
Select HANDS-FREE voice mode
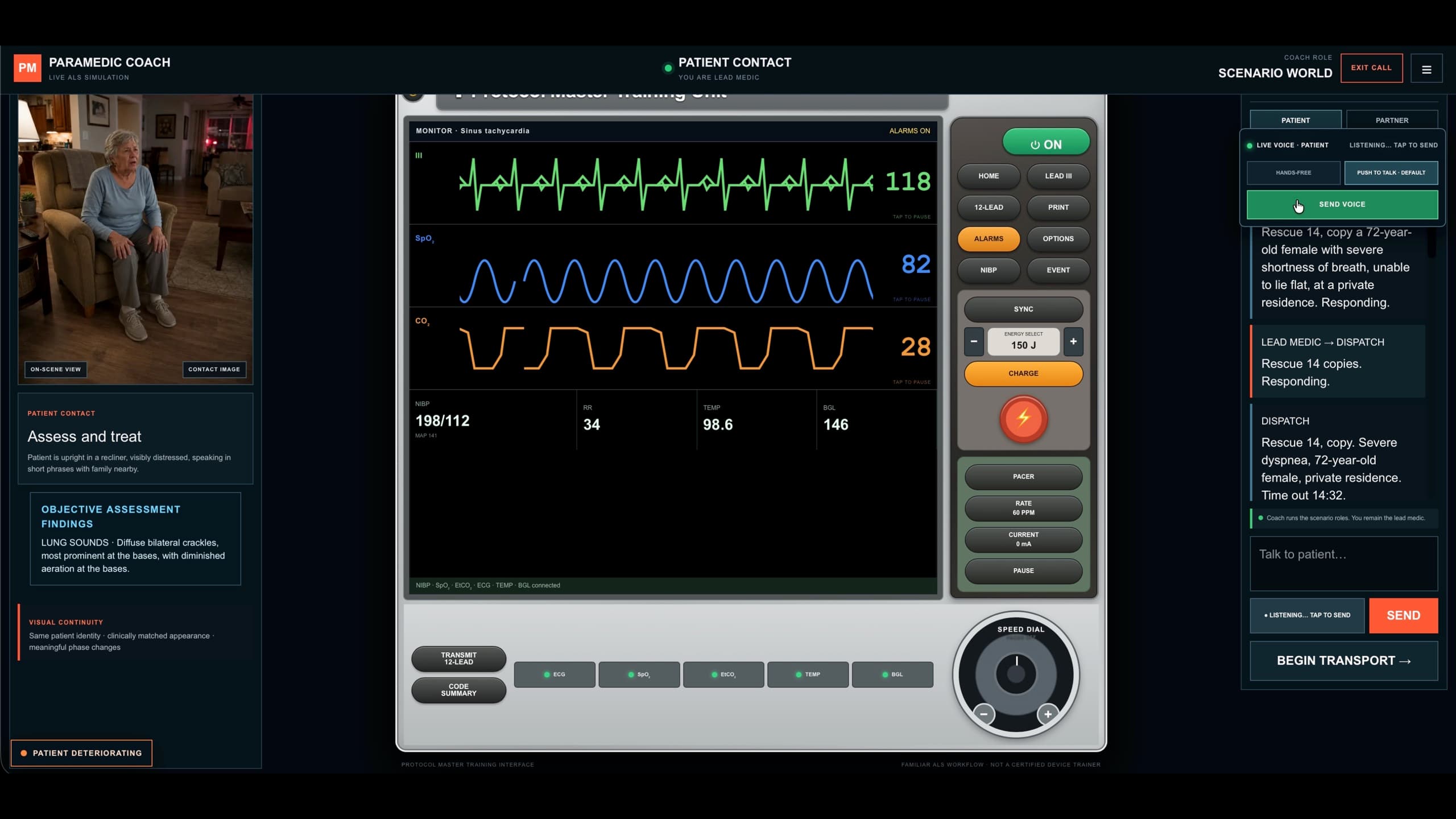pos(1293,173)
